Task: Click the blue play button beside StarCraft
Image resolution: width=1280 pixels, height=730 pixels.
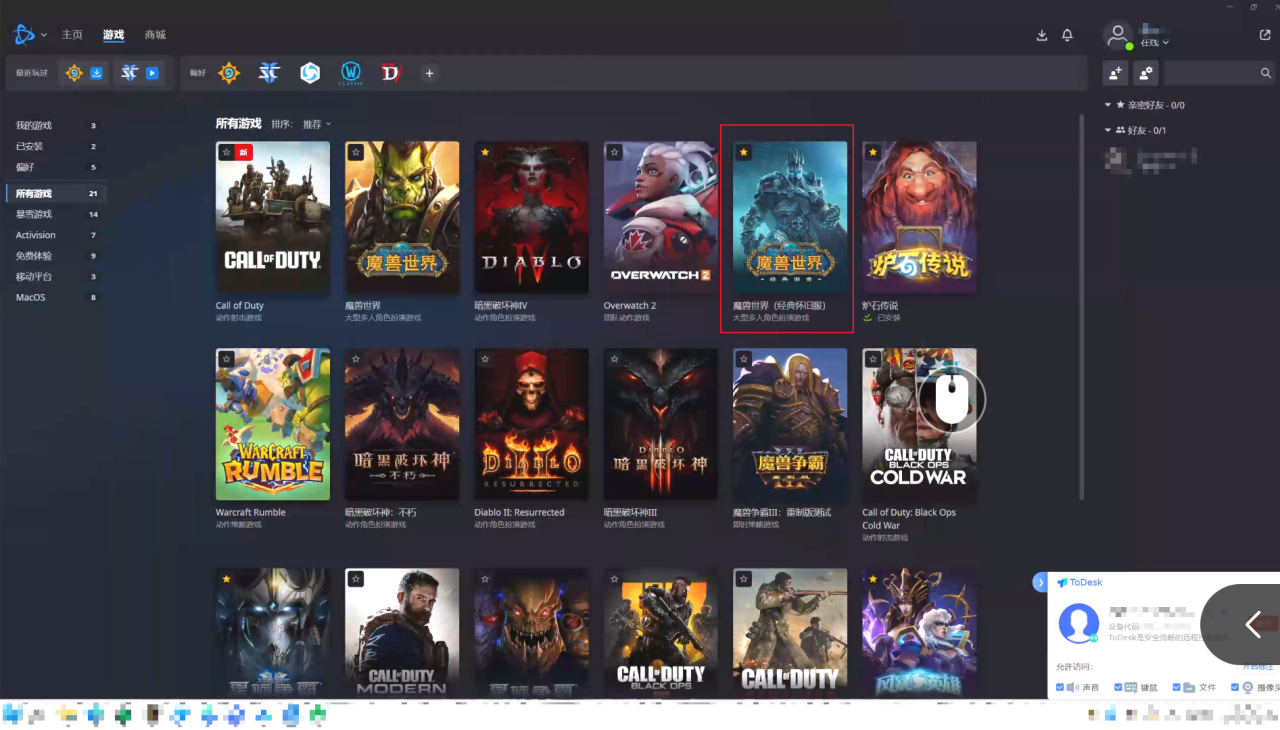Action: [x=152, y=73]
